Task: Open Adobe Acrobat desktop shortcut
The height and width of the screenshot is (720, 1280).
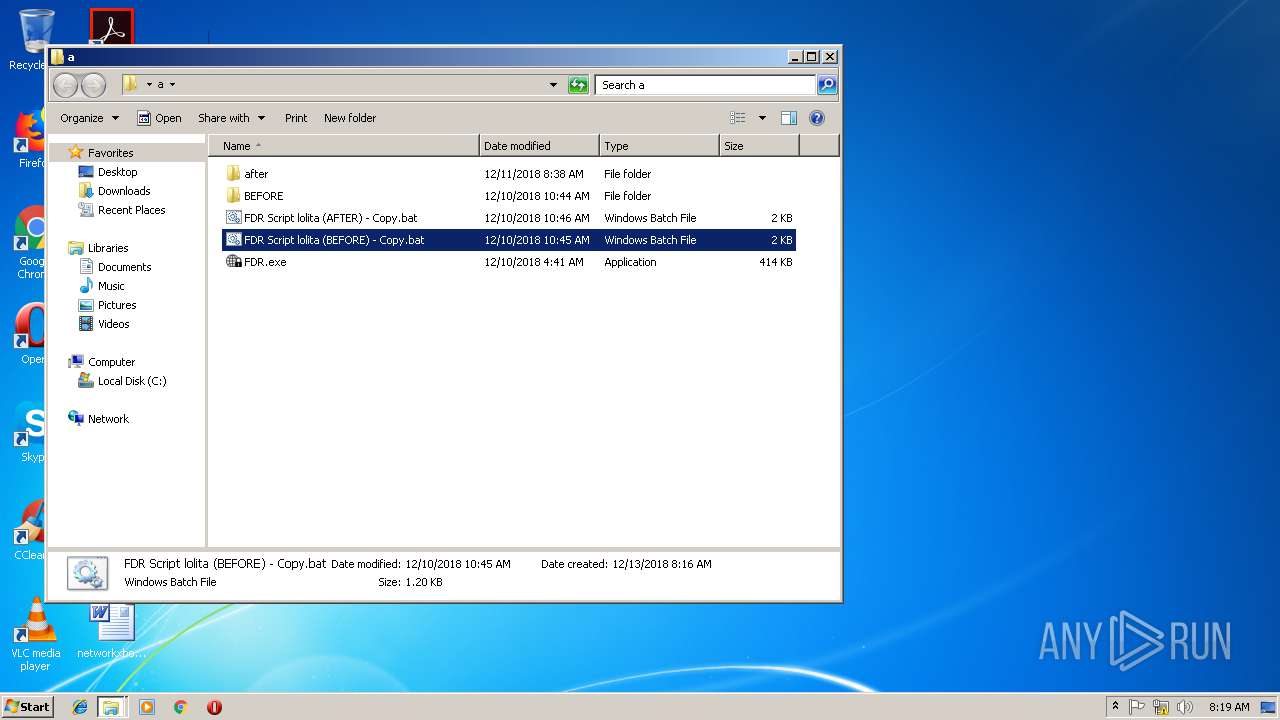Action: tap(112, 26)
